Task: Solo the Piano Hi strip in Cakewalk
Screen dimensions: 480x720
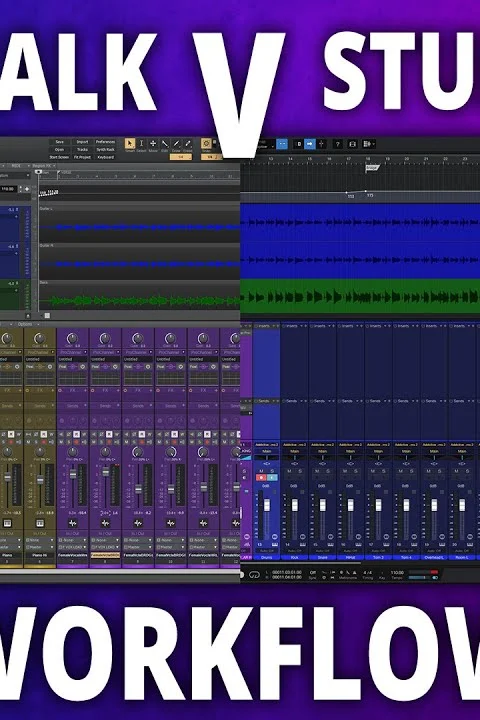Action: click(x=37, y=442)
